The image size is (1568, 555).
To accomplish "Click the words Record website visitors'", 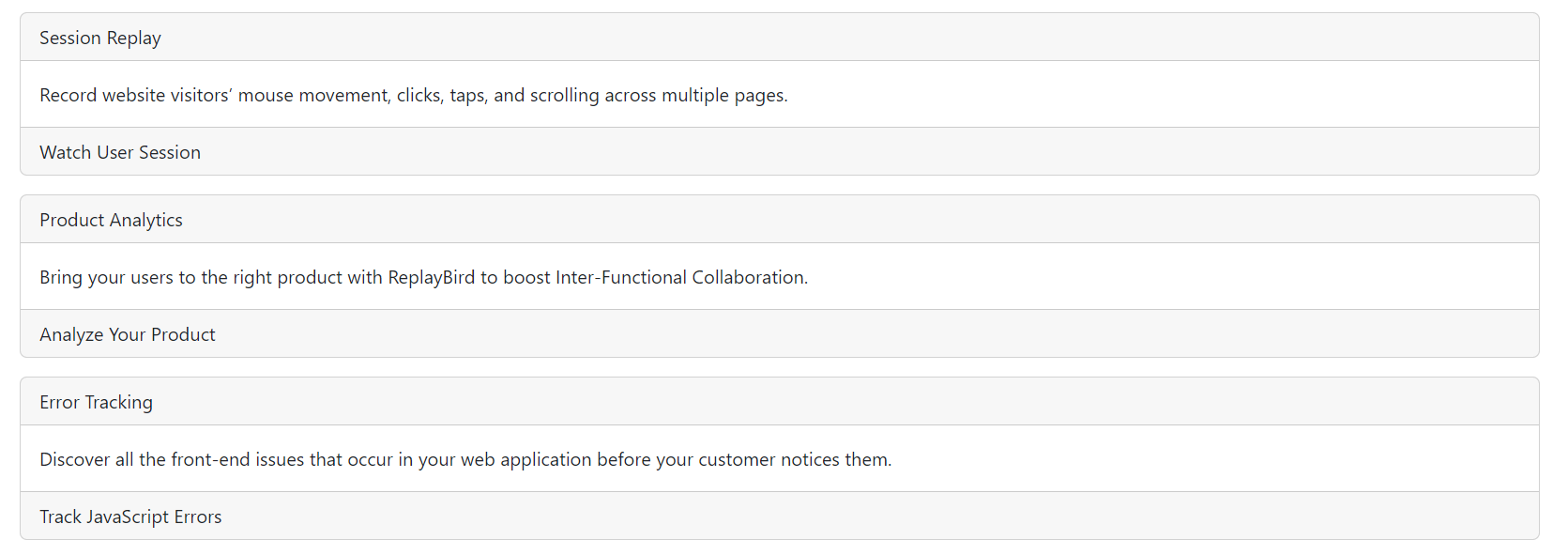I will point(135,95).
